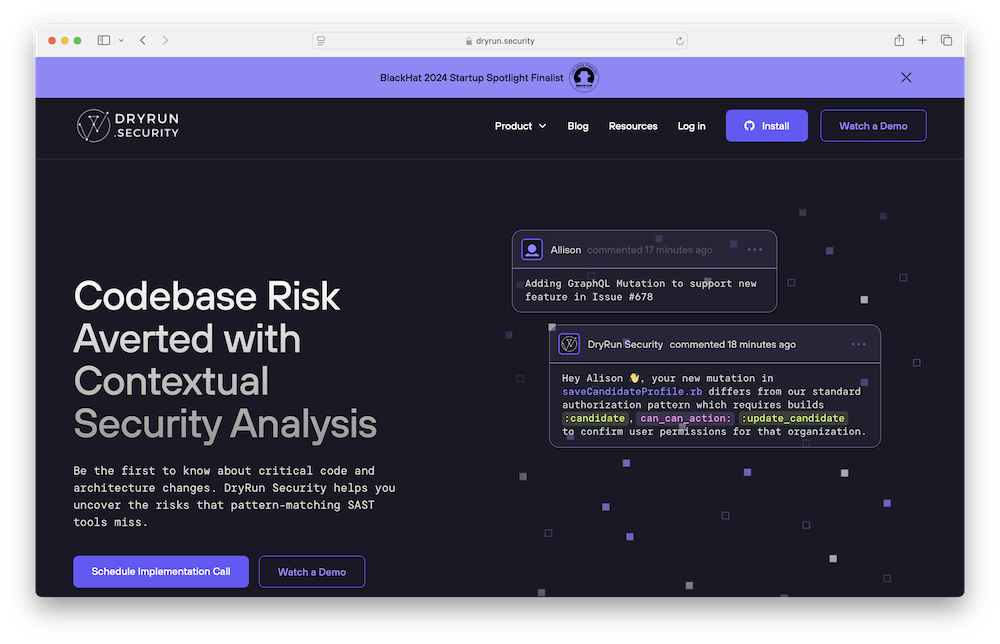Viewport: 1000px width, 644px height.
Task: Open the Safari share icon
Action: [x=899, y=40]
